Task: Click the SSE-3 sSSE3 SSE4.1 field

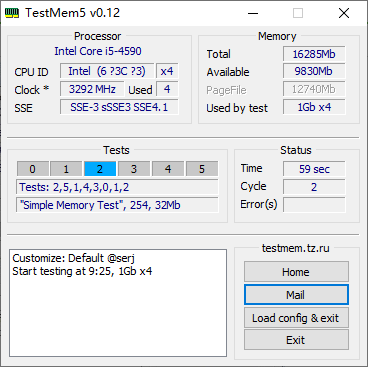Action: (x=119, y=107)
